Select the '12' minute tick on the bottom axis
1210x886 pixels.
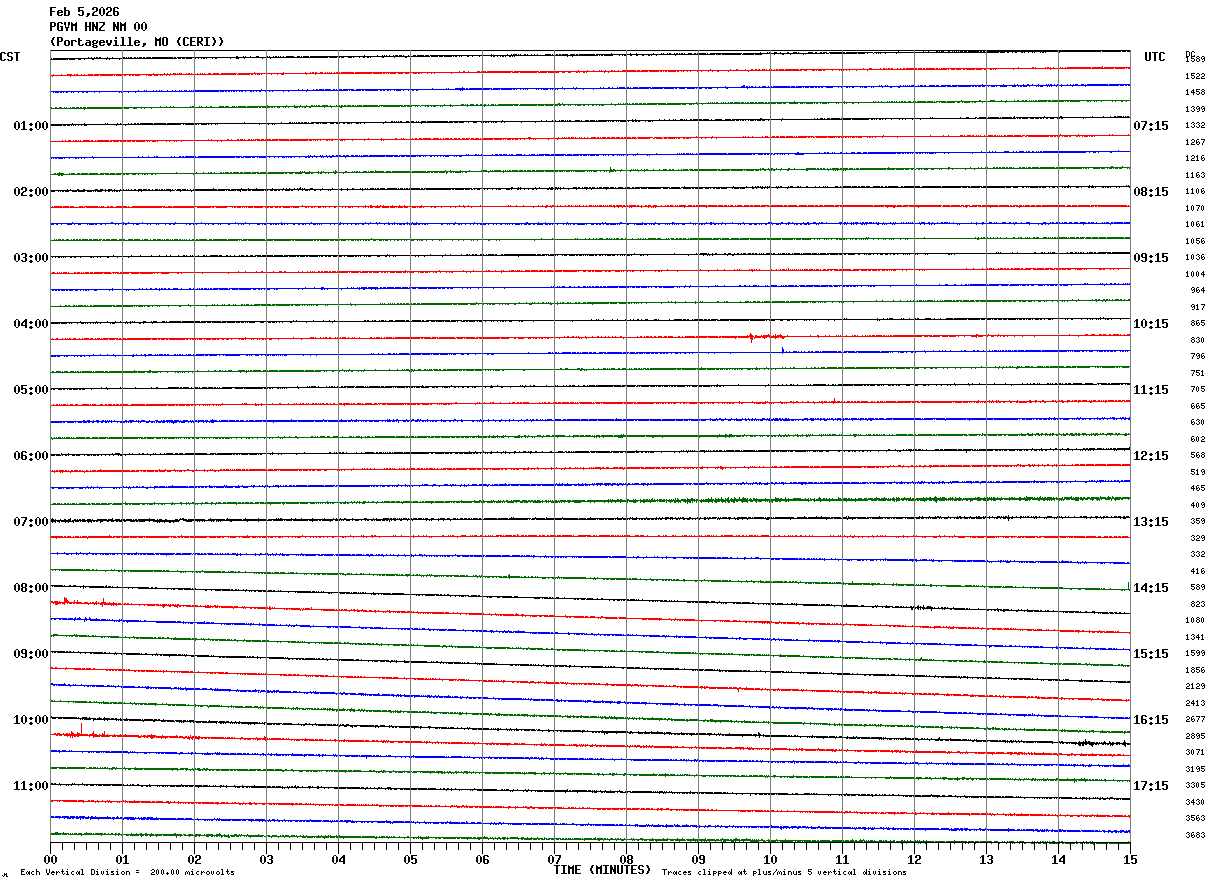click(x=915, y=859)
